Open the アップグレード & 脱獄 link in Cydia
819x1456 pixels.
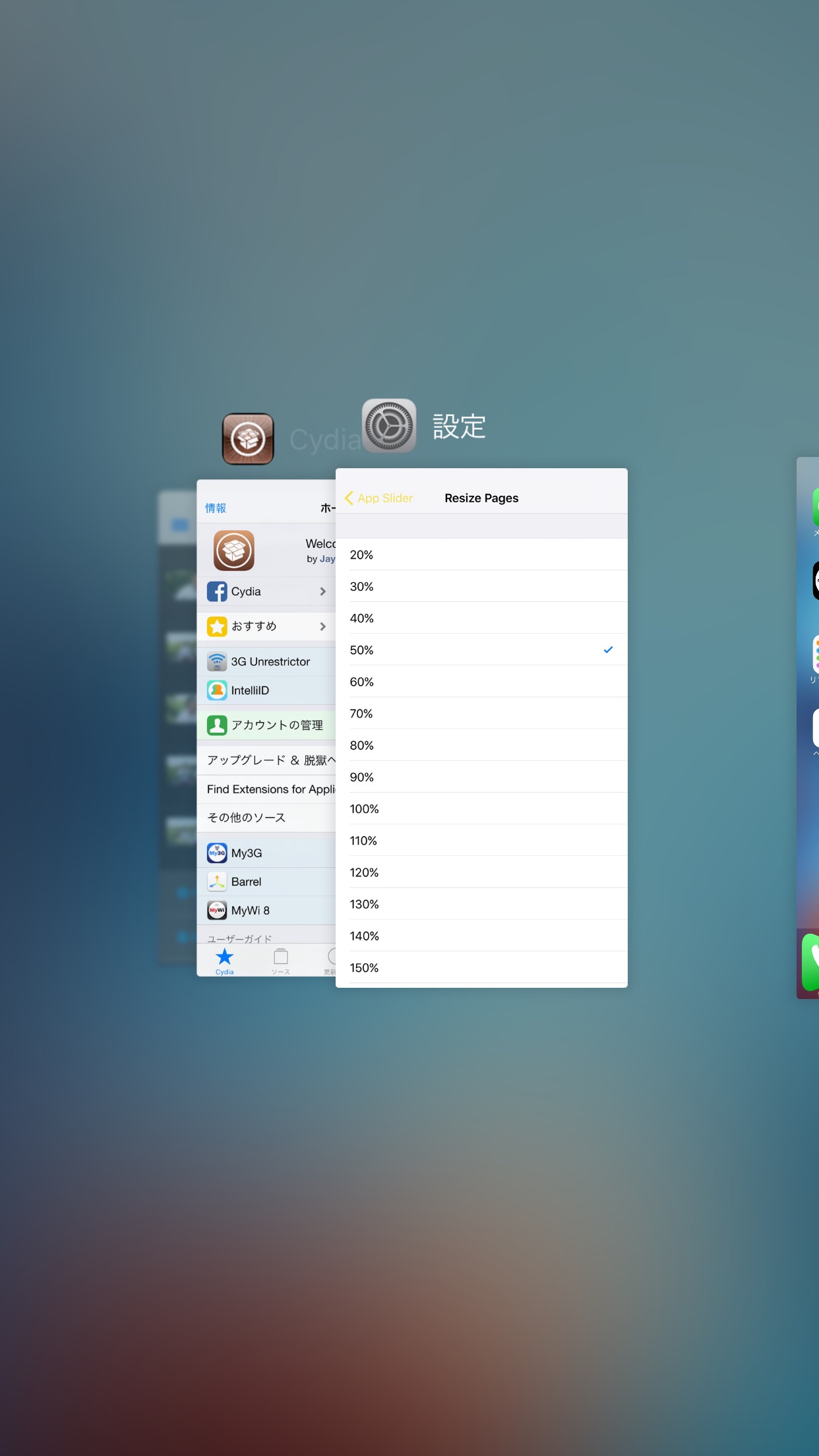[266, 760]
